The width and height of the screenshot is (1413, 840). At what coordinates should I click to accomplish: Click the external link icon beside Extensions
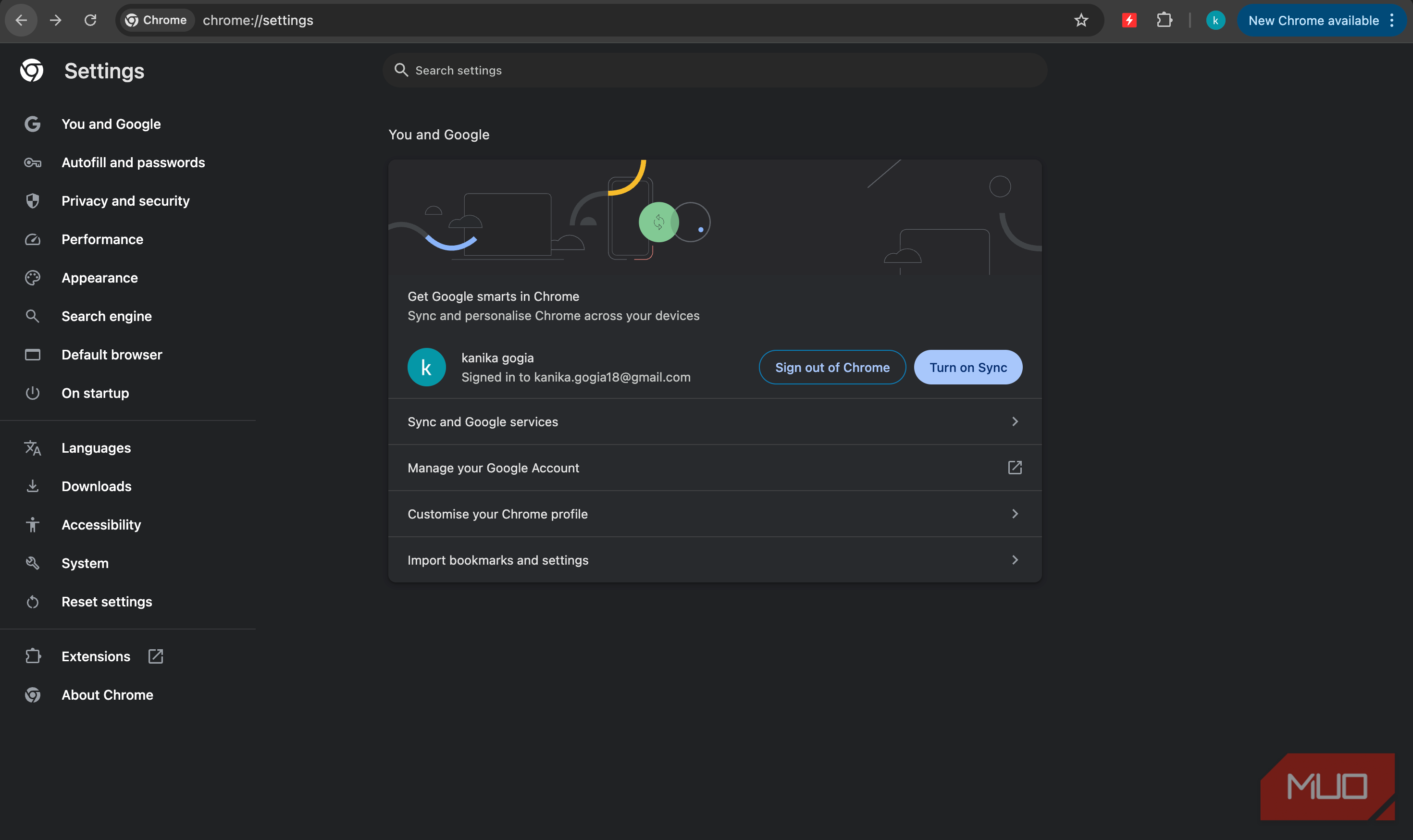point(156,656)
